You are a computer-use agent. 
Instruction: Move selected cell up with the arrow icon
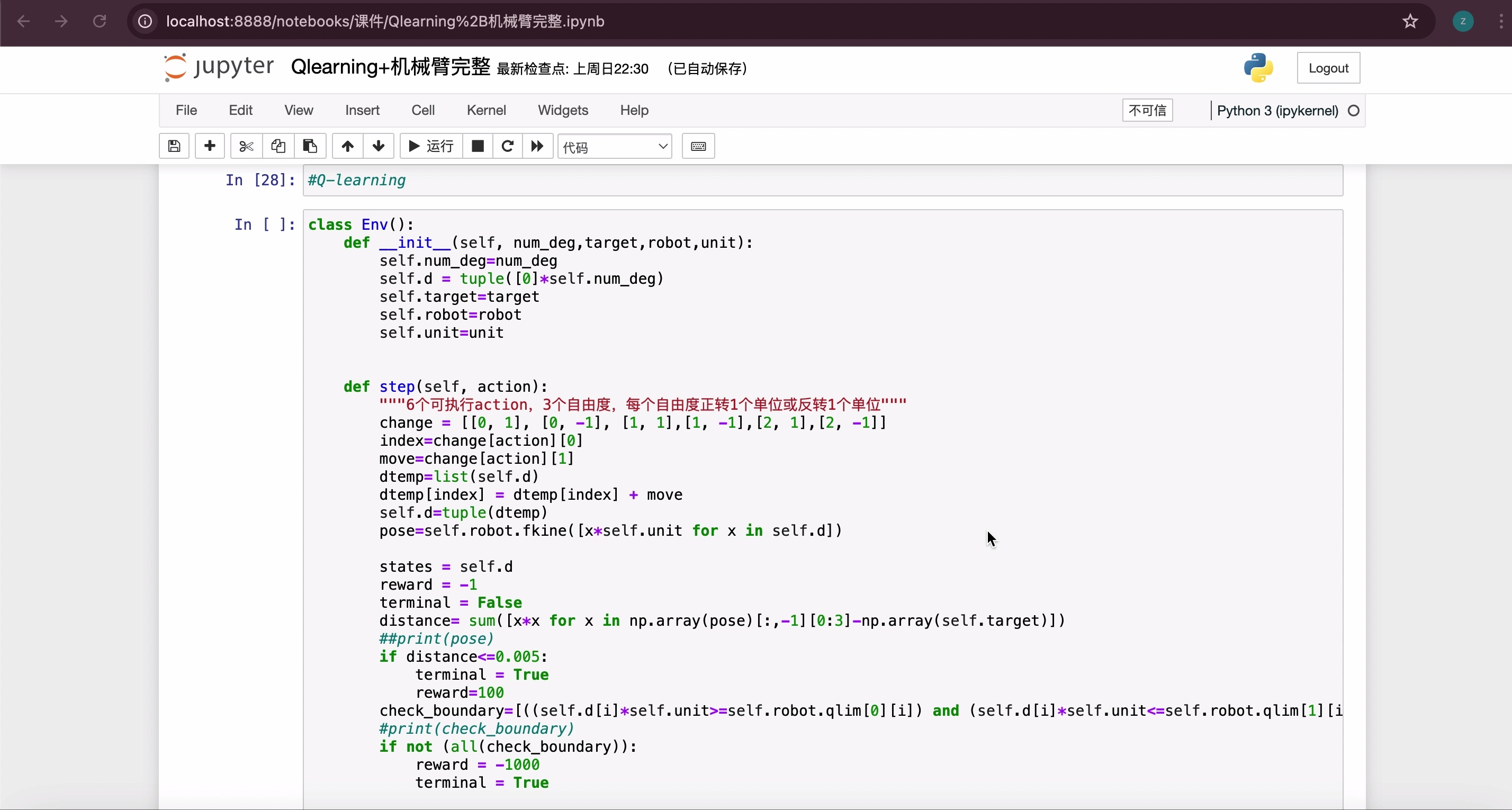347,146
